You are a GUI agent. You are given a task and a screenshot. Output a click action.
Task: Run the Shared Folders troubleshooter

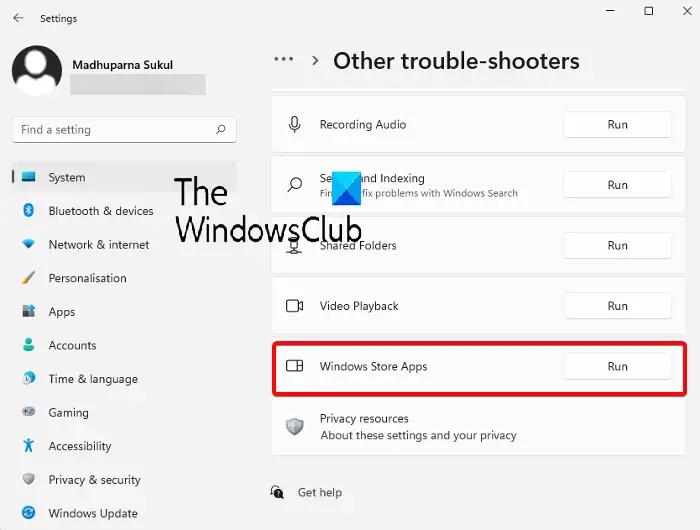click(617, 246)
